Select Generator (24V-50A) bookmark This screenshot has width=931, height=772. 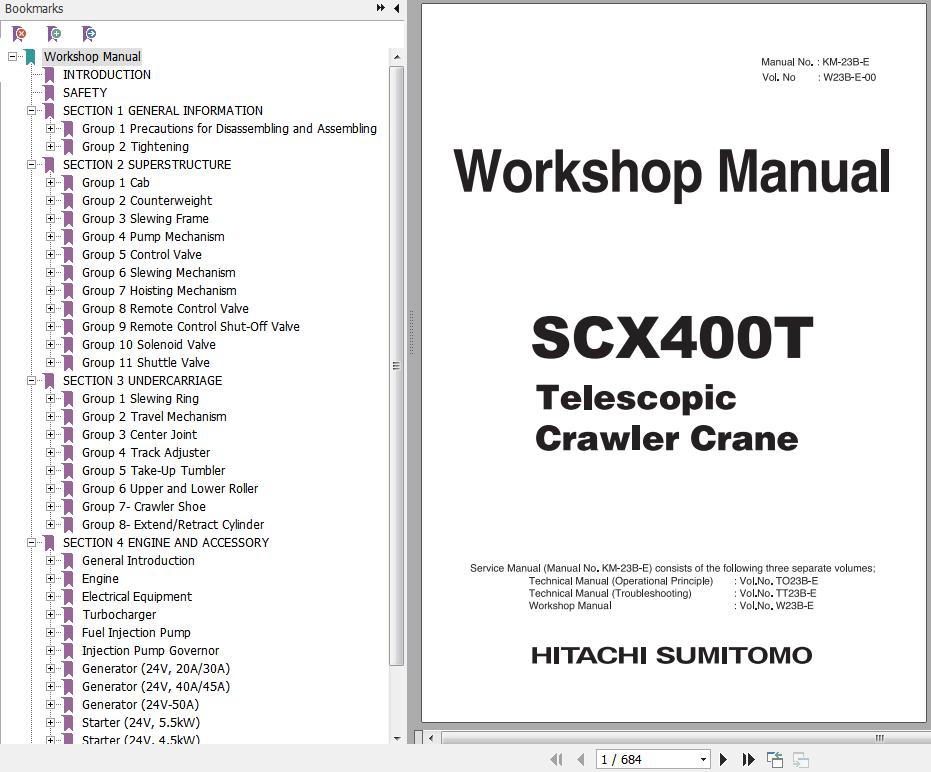point(140,705)
